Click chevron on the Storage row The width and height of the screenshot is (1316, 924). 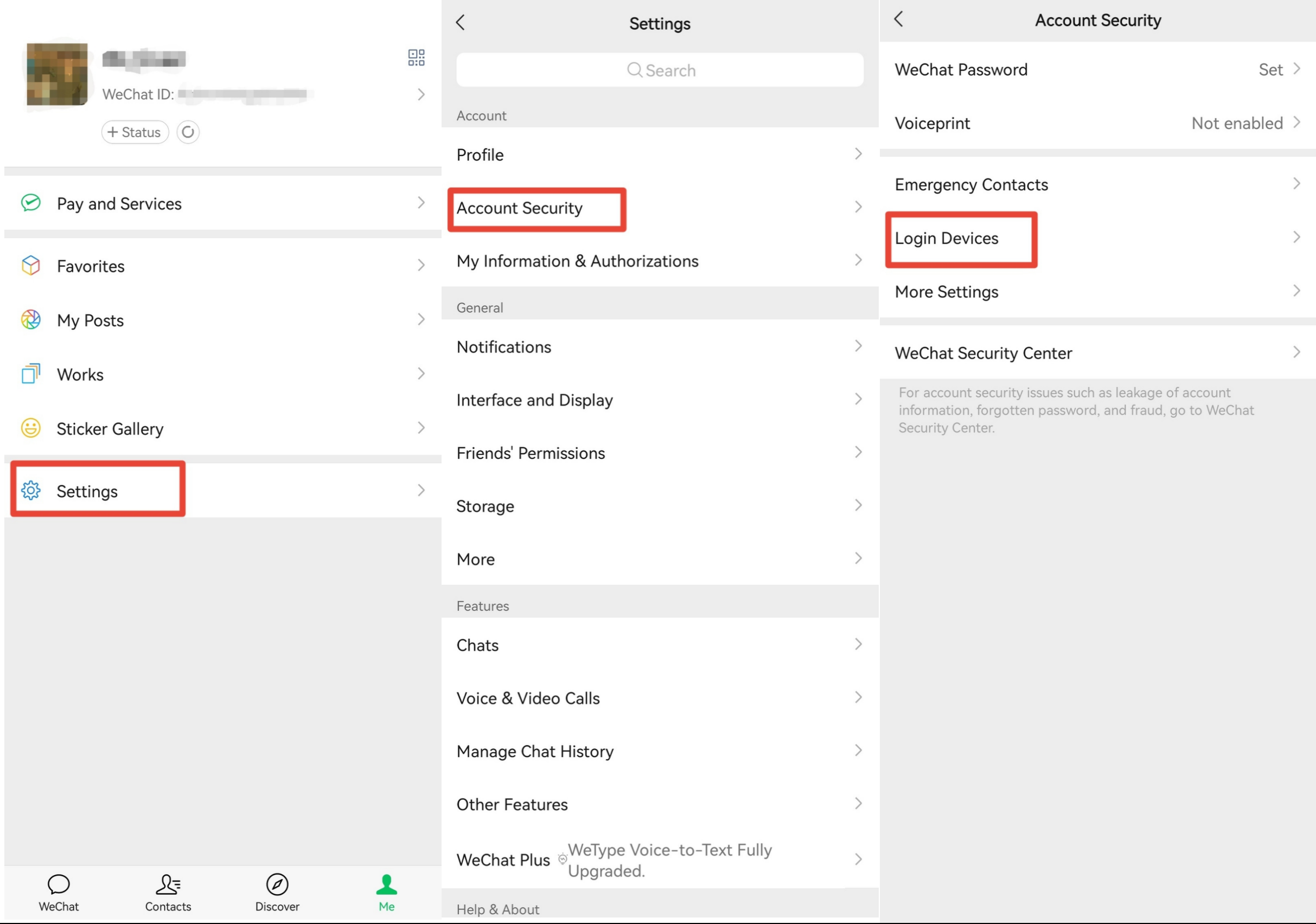pos(858,505)
